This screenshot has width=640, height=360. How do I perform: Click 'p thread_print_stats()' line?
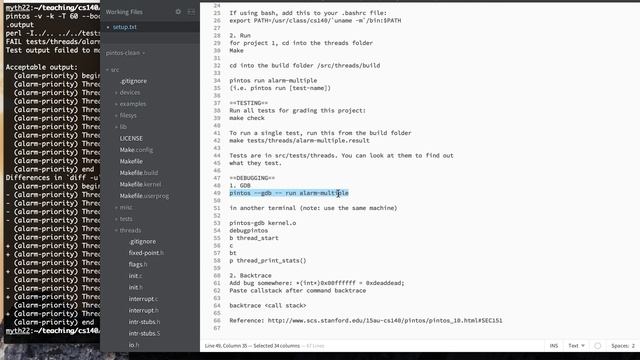[268, 260]
